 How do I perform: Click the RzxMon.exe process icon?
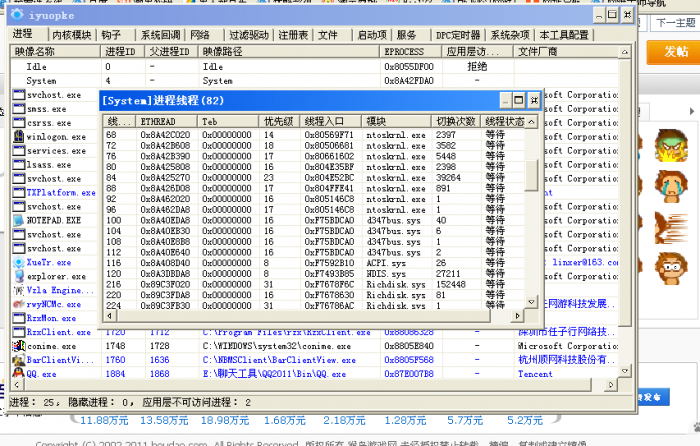[19, 318]
